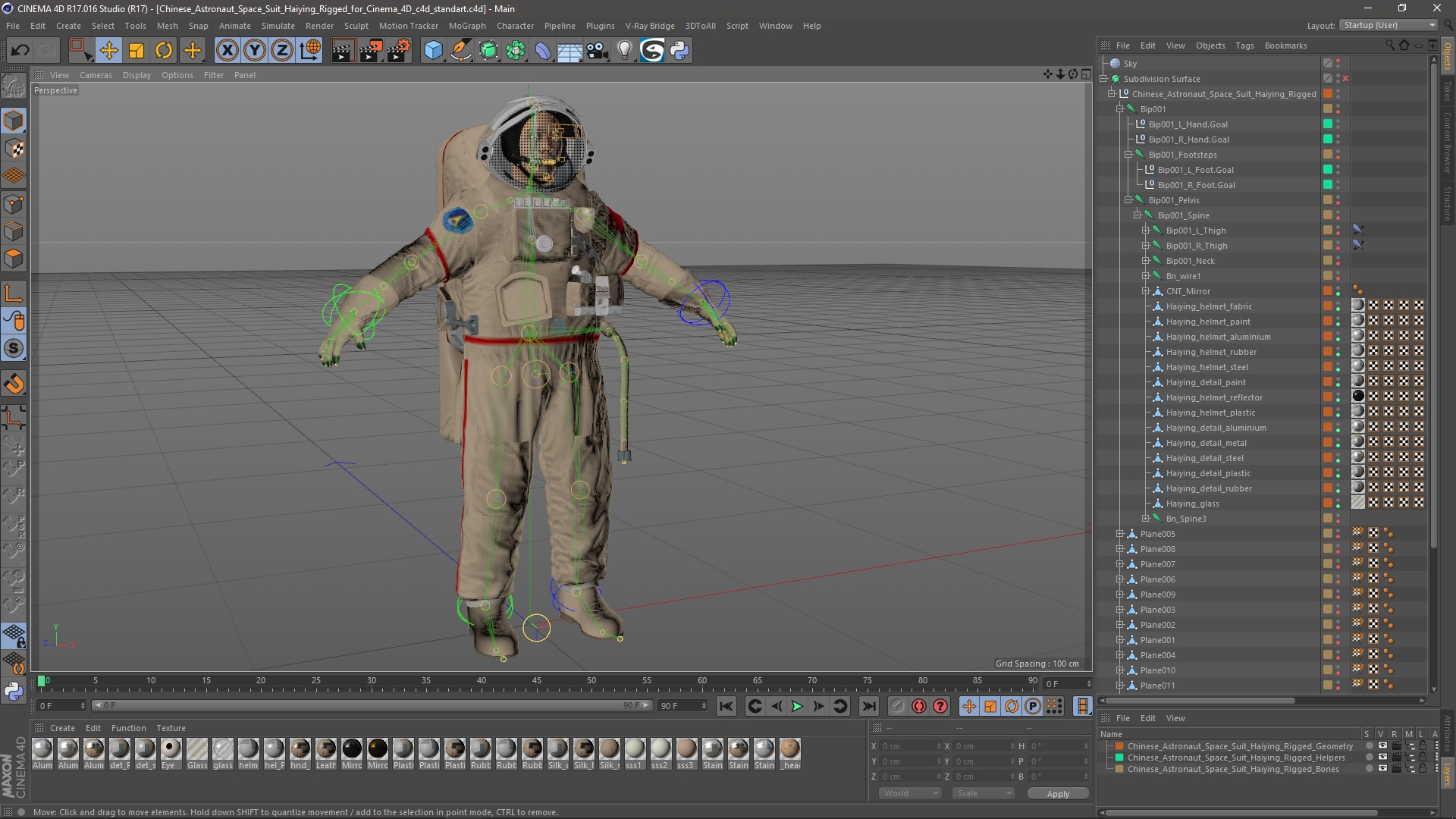Viewport: 1456px width, 819px height.
Task: Expand Bip001_Neck node
Action: 1146,261
